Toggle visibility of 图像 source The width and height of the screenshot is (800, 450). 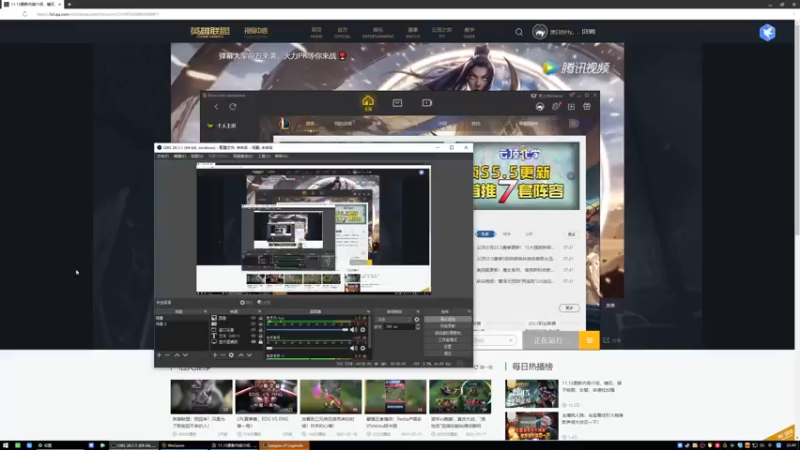[253, 318]
